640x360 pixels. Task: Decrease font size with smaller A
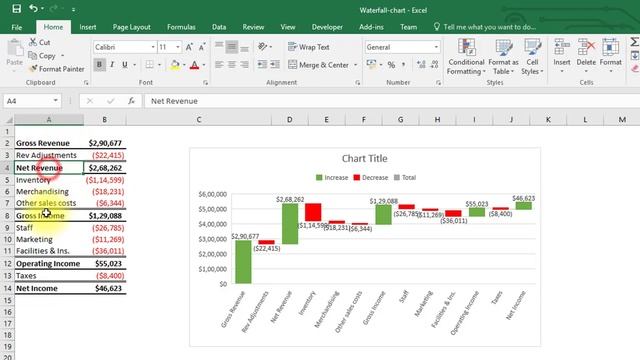point(202,47)
